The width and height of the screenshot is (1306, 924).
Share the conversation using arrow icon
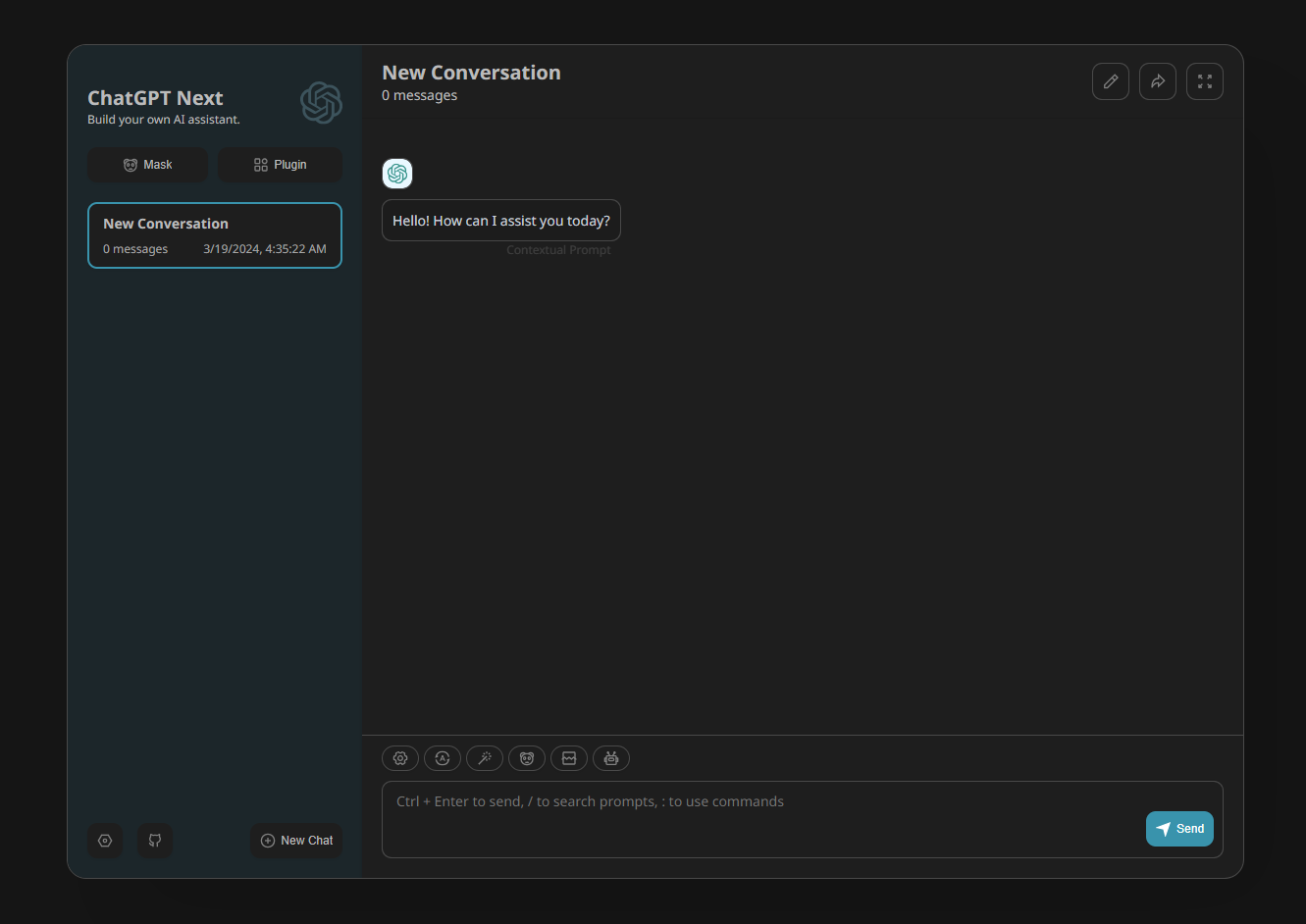click(1158, 81)
